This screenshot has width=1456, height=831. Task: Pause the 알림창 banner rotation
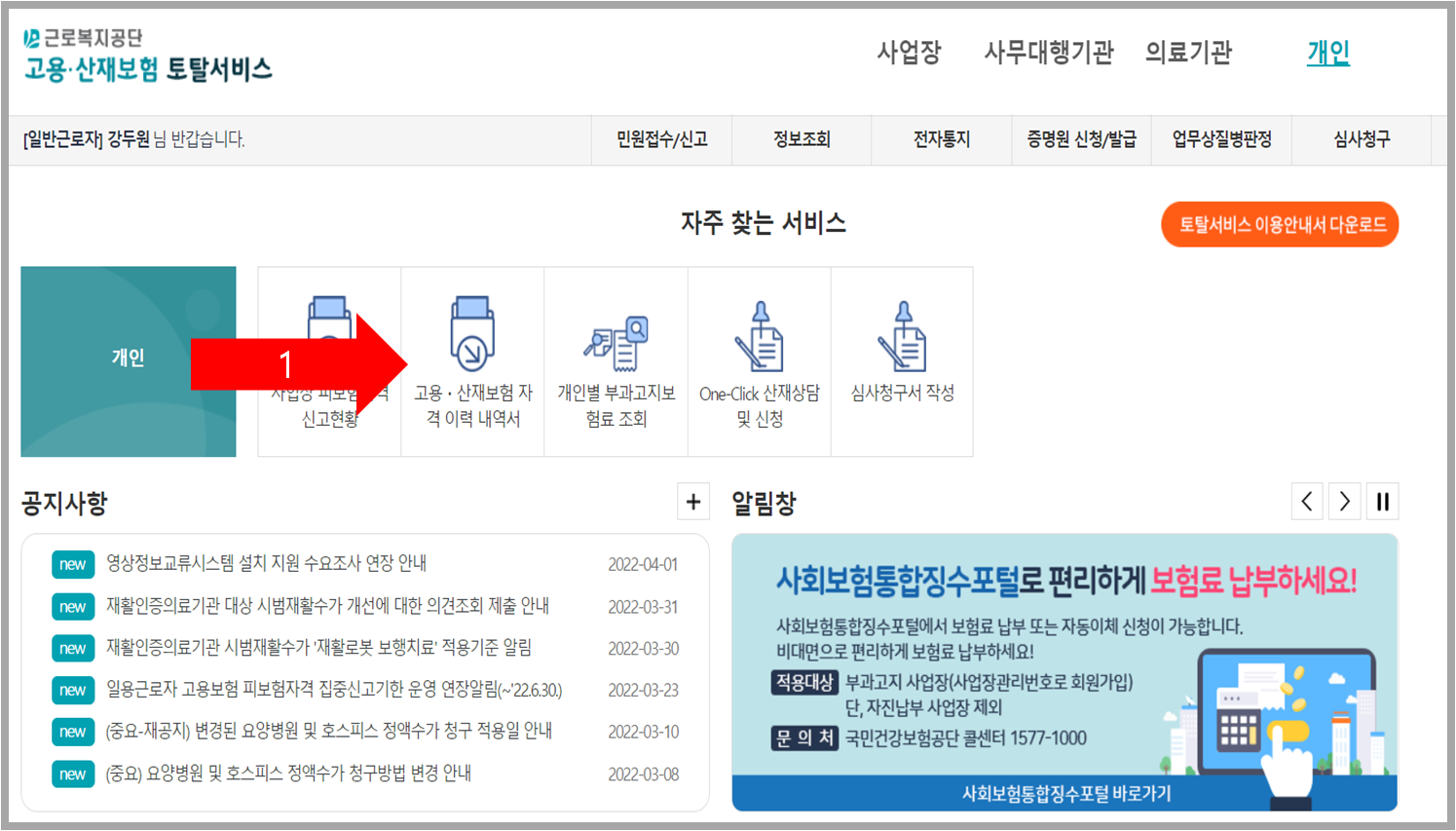pos(1382,501)
